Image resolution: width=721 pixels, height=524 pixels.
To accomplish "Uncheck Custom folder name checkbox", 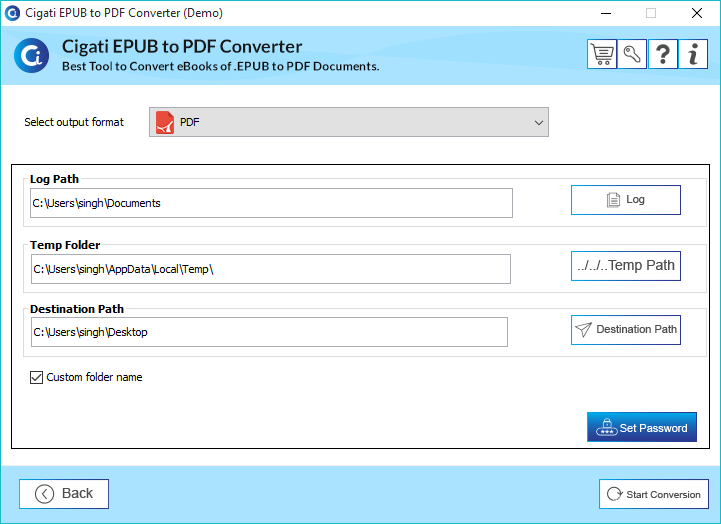I will click(36, 378).
